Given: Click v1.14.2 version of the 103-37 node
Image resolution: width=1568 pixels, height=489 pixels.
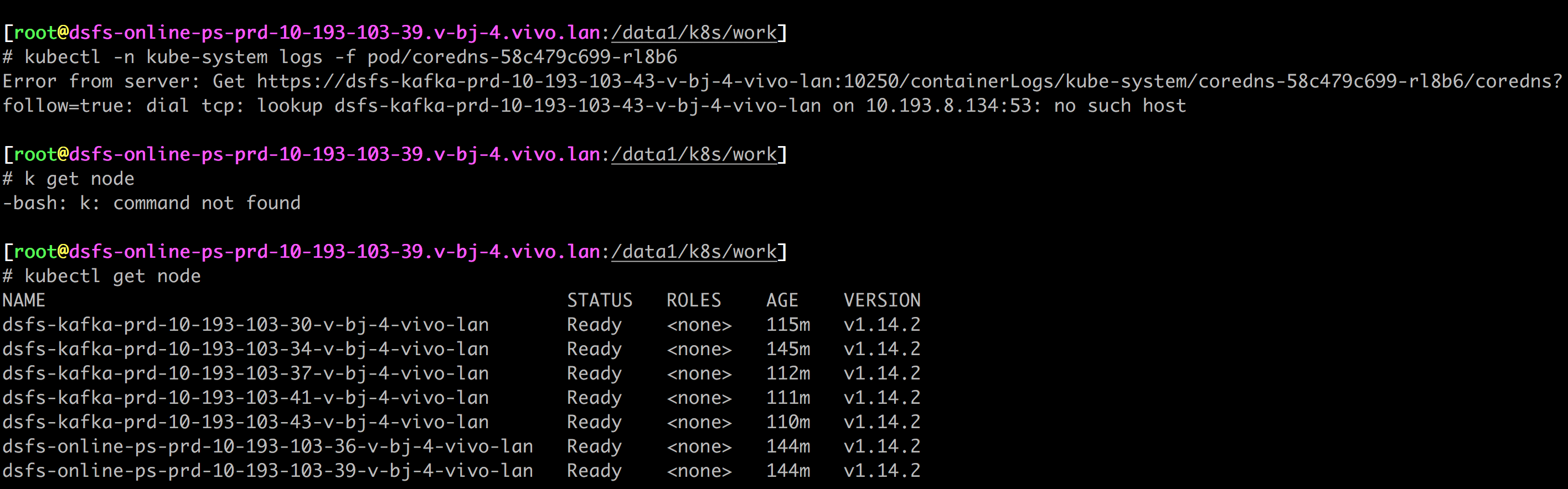Looking at the screenshot, I should pos(882,373).
